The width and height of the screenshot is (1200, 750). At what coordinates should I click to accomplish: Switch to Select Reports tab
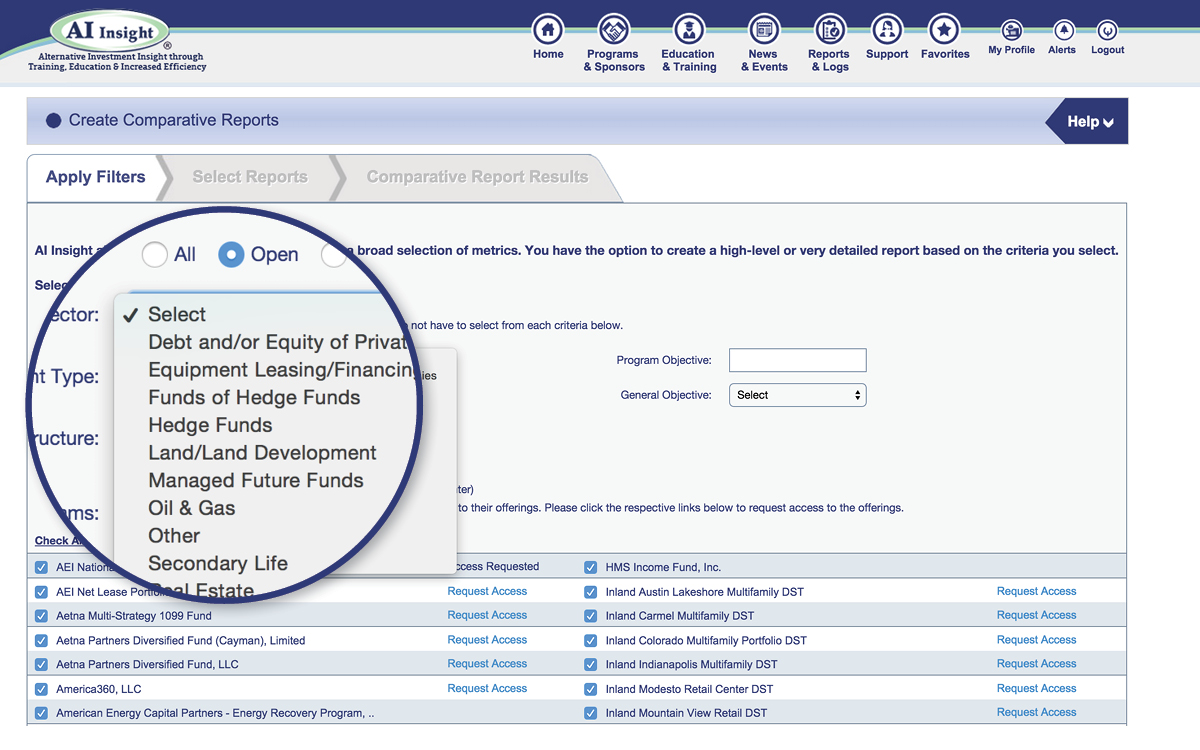point(249,178)
